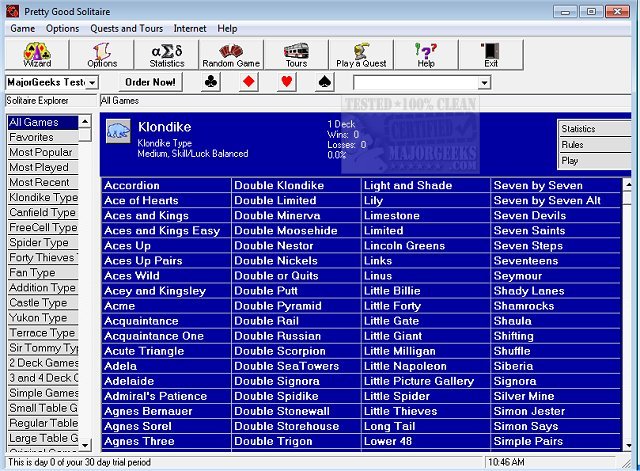Open the Quests and Tours menu
640x471 pixels.
click(126, 29)
